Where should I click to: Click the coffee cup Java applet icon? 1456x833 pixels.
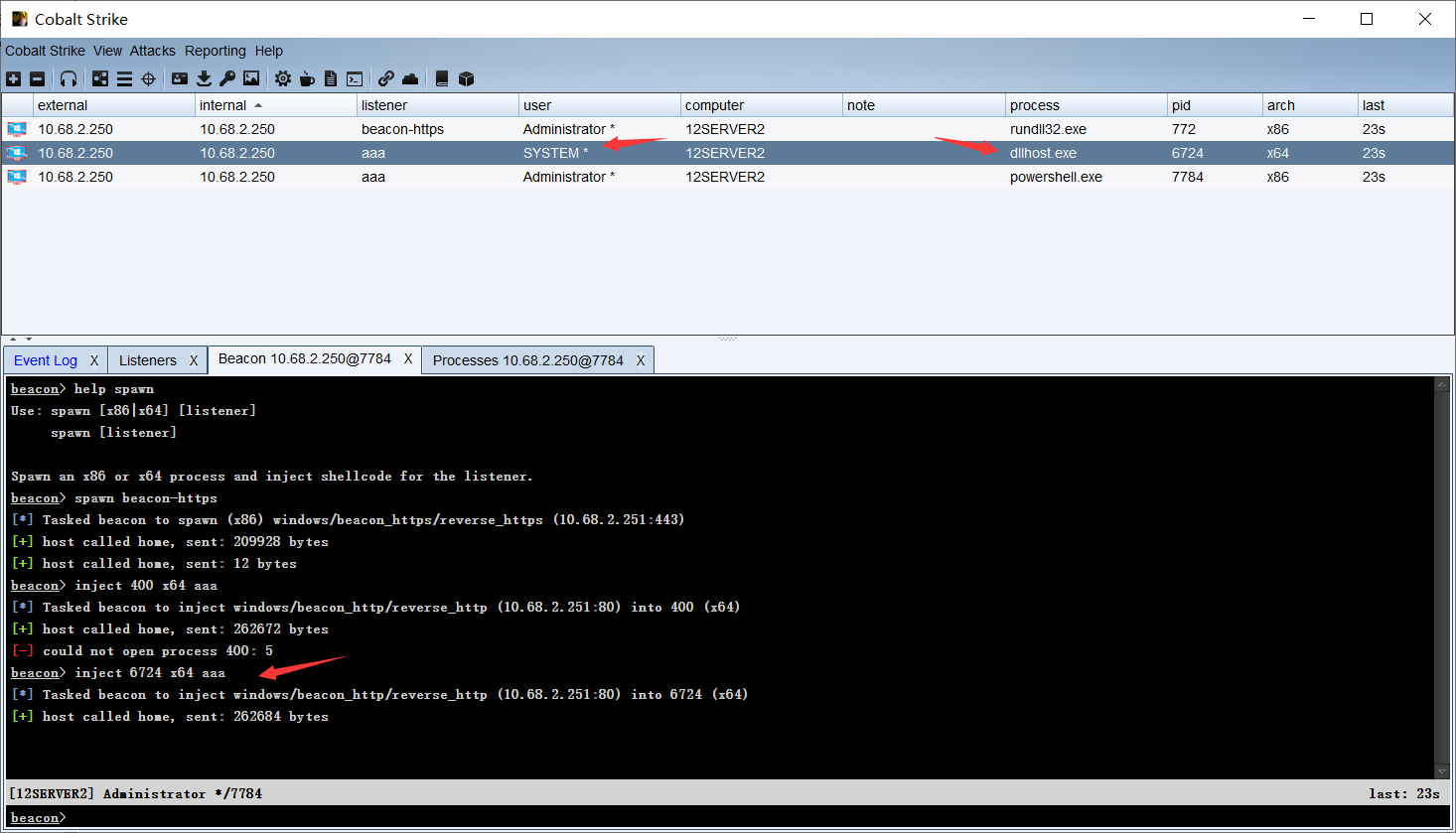click(x=307, y=78)
